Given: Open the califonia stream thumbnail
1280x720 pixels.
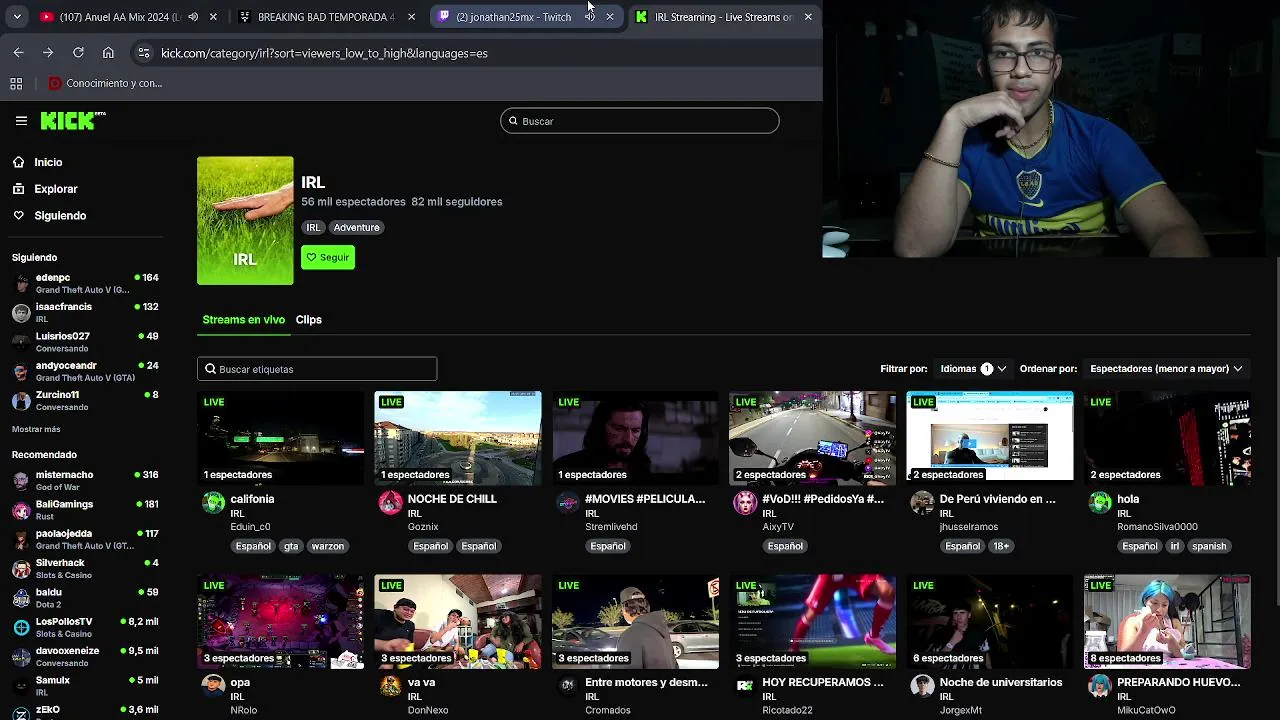Looking at the screenshot, I should 281,437.
